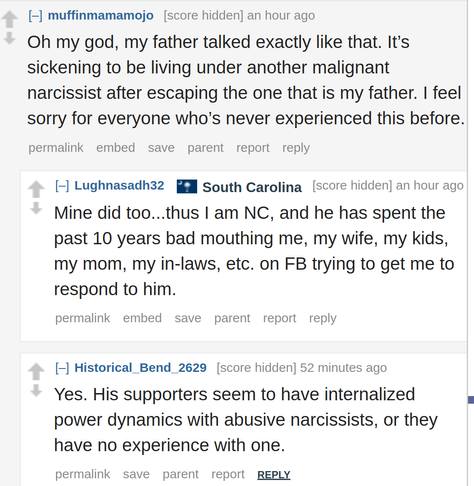474x486 pixels.
Task: Report Lughnasadh32's comment
Action: (x=279, y=318)
